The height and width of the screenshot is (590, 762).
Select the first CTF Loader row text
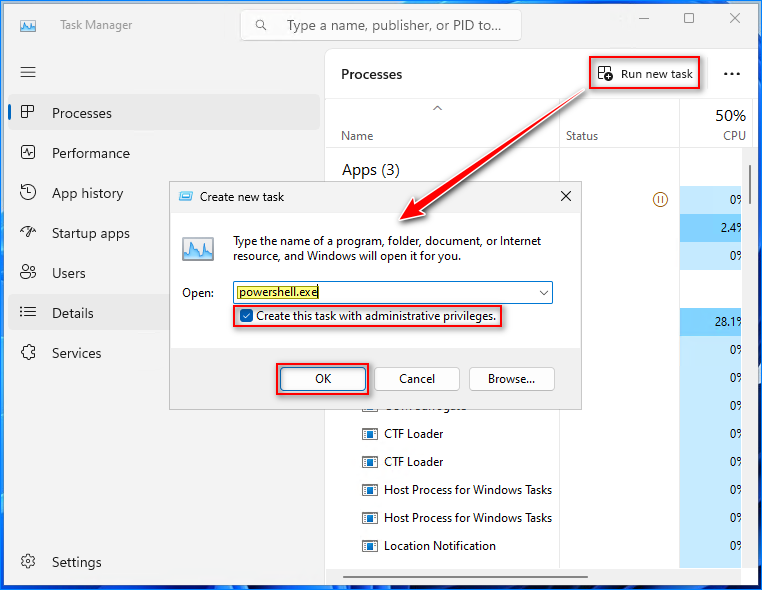[x=414, y=434]
